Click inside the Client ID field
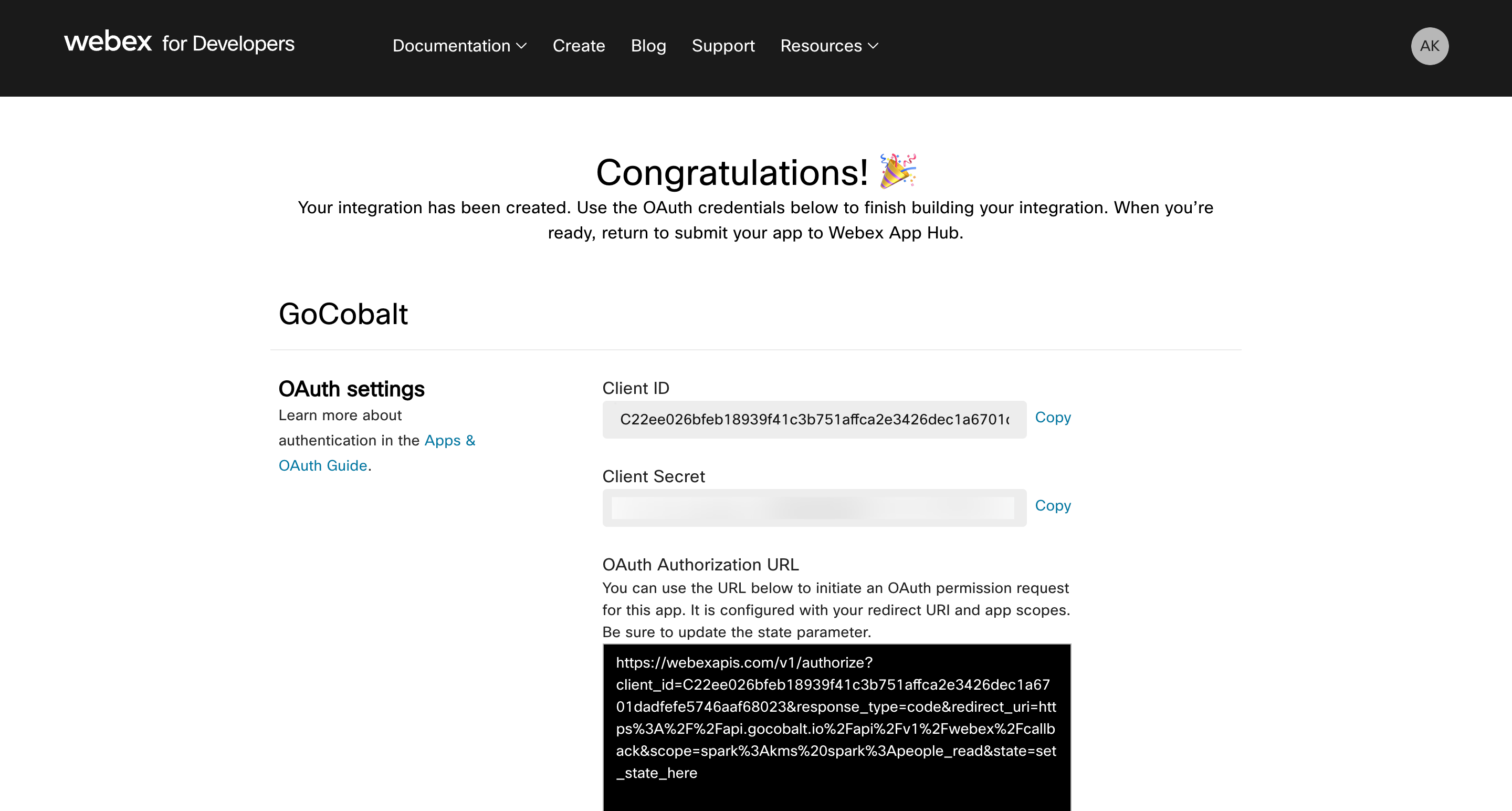This screenshot has width=1512, height=811. pyautogui.click(x=814, y=419)
